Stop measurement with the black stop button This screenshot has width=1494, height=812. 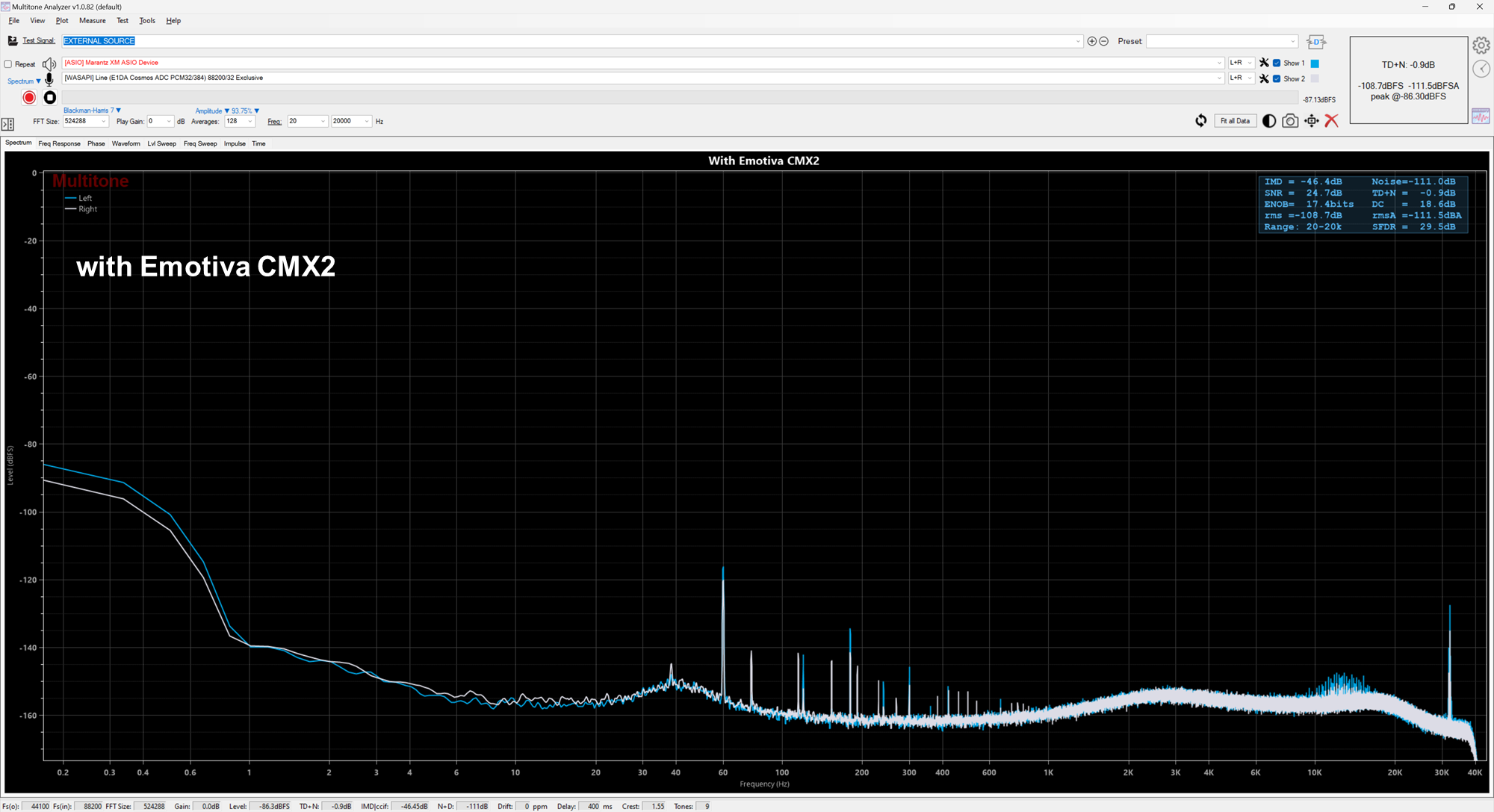point(50,97)
